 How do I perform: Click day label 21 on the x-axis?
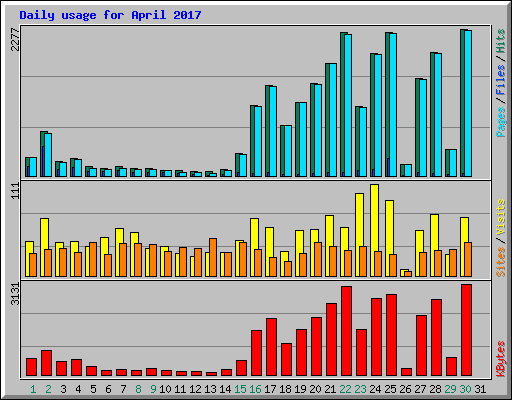point(330,389)
